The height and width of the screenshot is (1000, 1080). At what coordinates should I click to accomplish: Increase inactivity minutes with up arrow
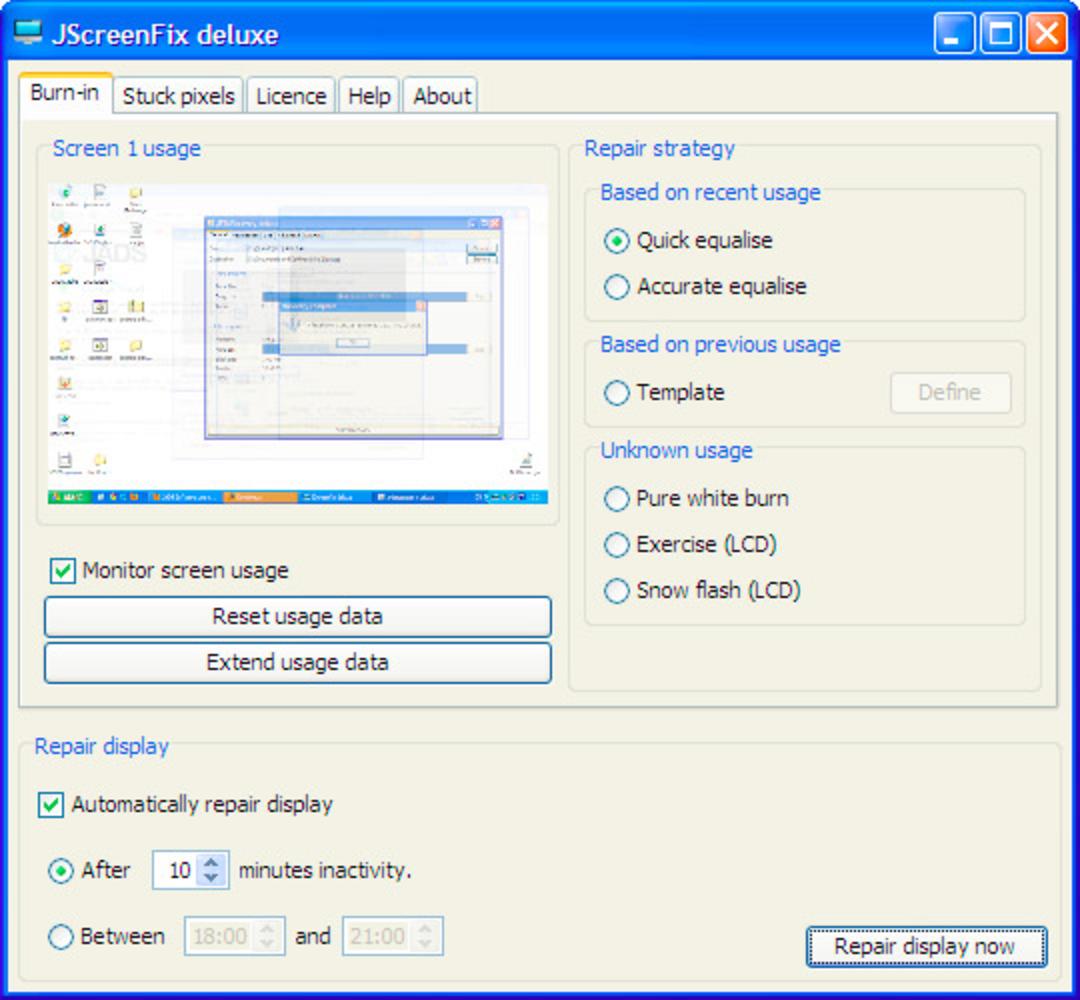point(212,862)
